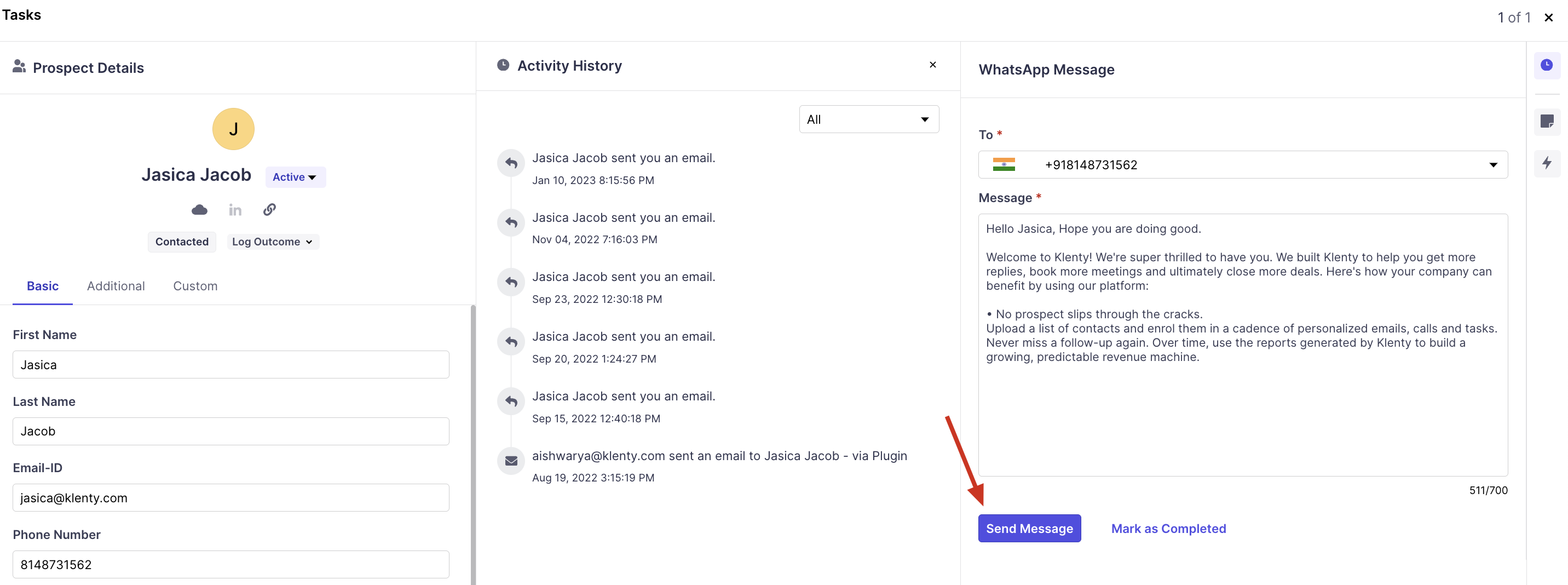Click inside the WhatsApp message text area

point(1242,414)
